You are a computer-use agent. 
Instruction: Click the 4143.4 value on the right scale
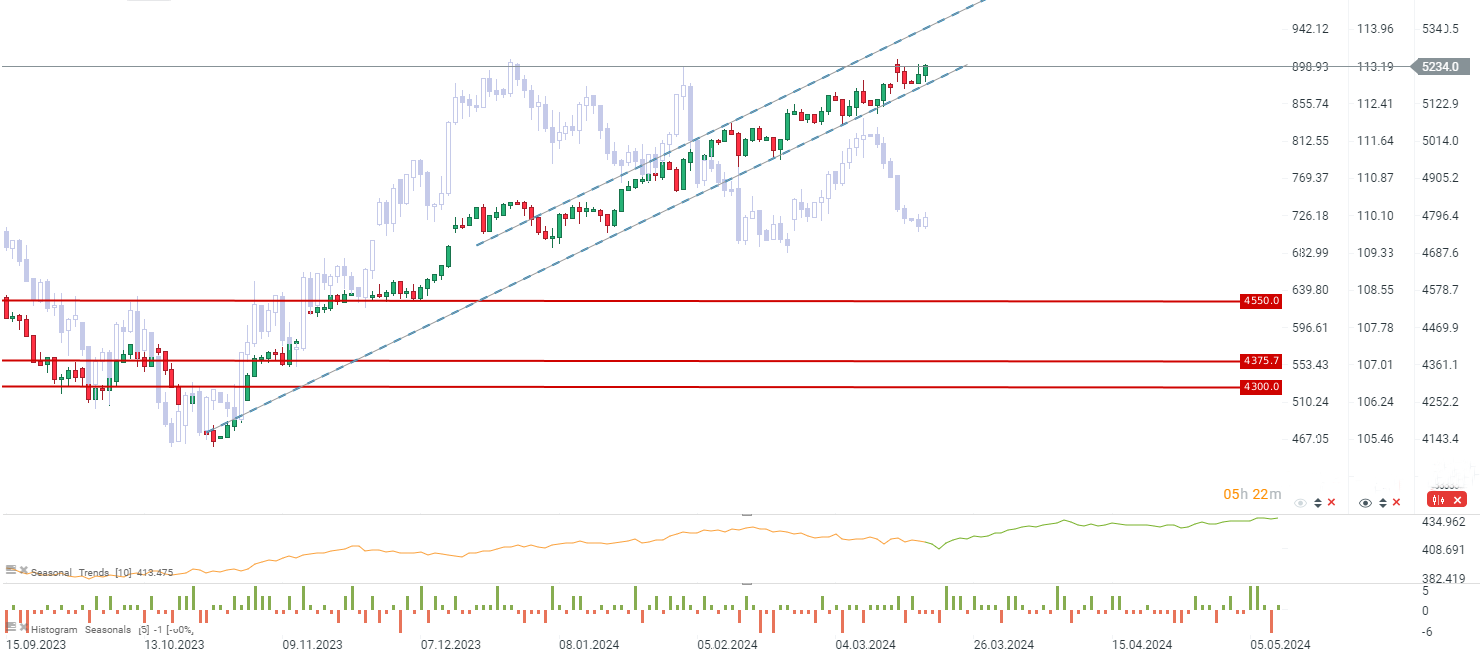1441,439
